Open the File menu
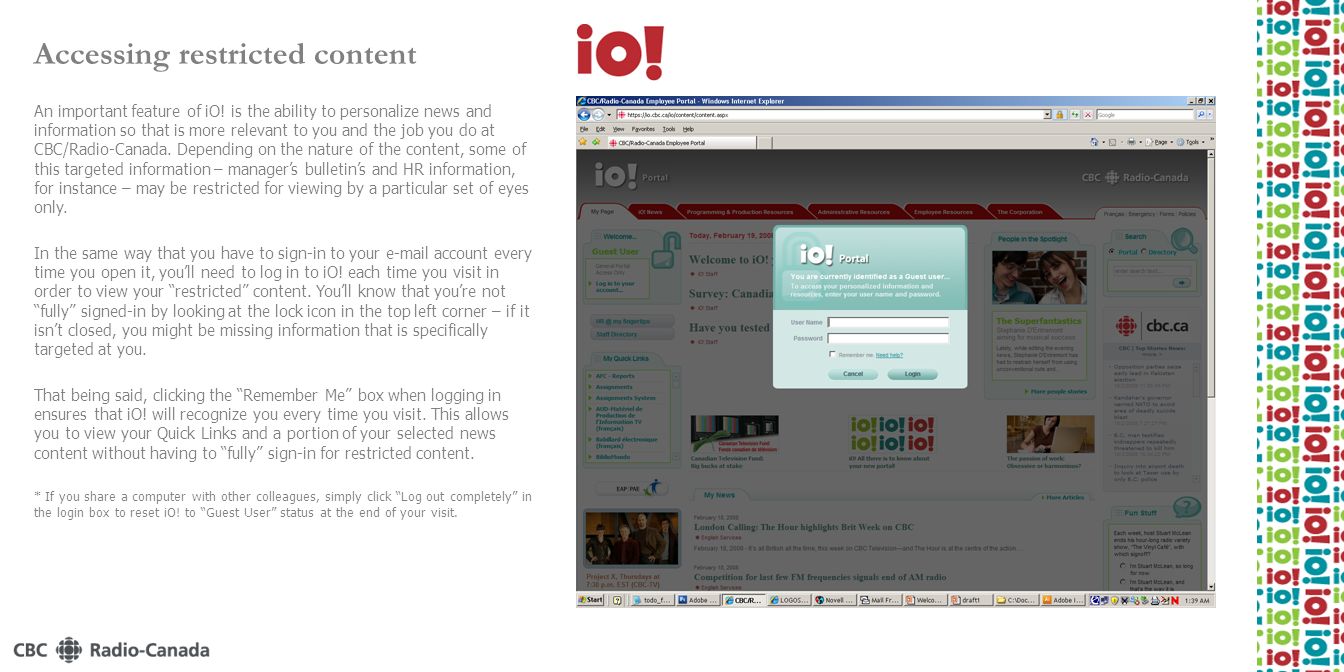This screenshot has width=1344, height=672. pyautogui.click(x=584, y=129)
